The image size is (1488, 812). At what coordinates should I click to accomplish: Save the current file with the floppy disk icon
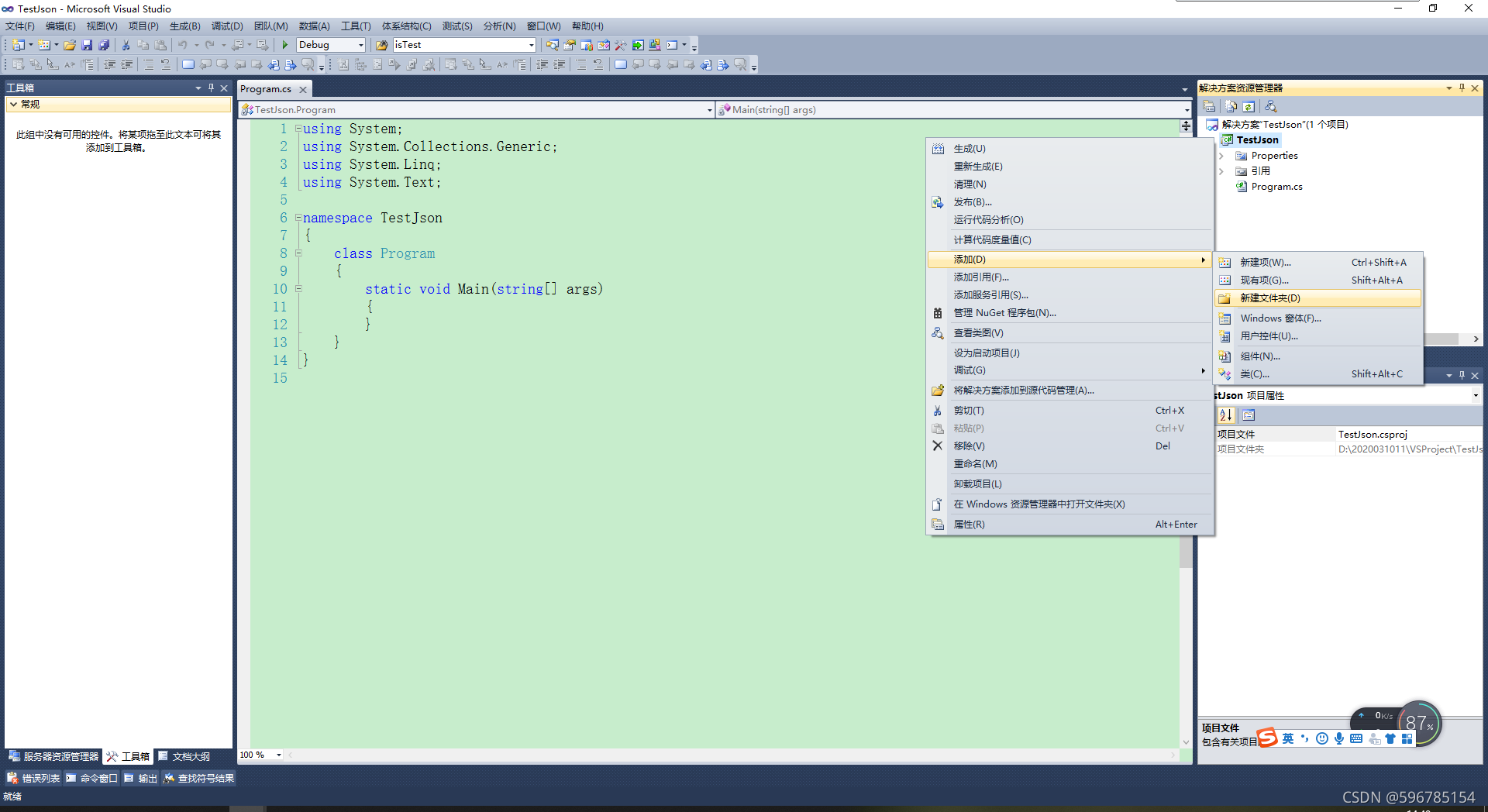87,45
